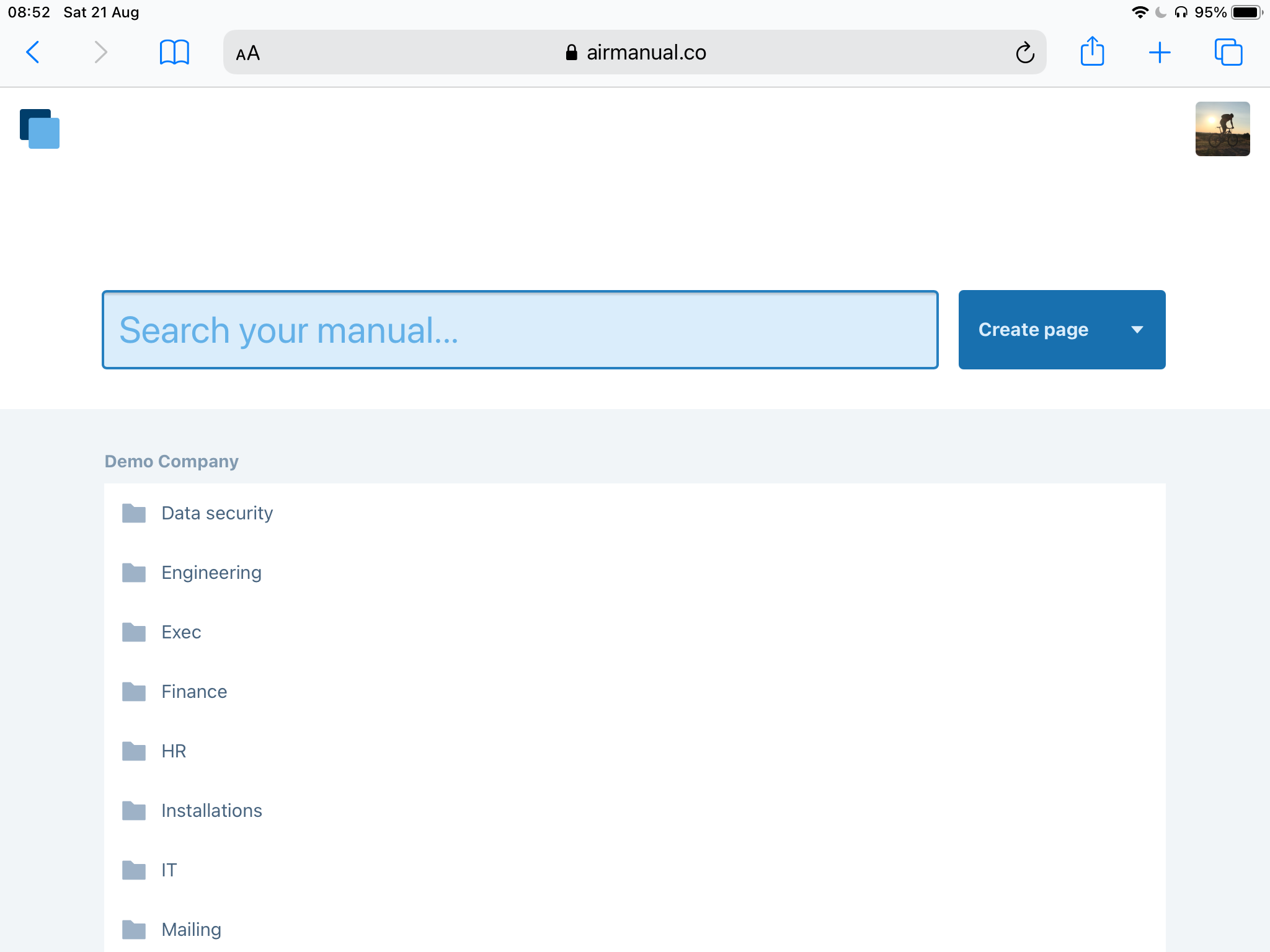Viewport: 1270px width, 952px height.
Task: Open the Finance folder icon
Action: click(x=133, y=691)
